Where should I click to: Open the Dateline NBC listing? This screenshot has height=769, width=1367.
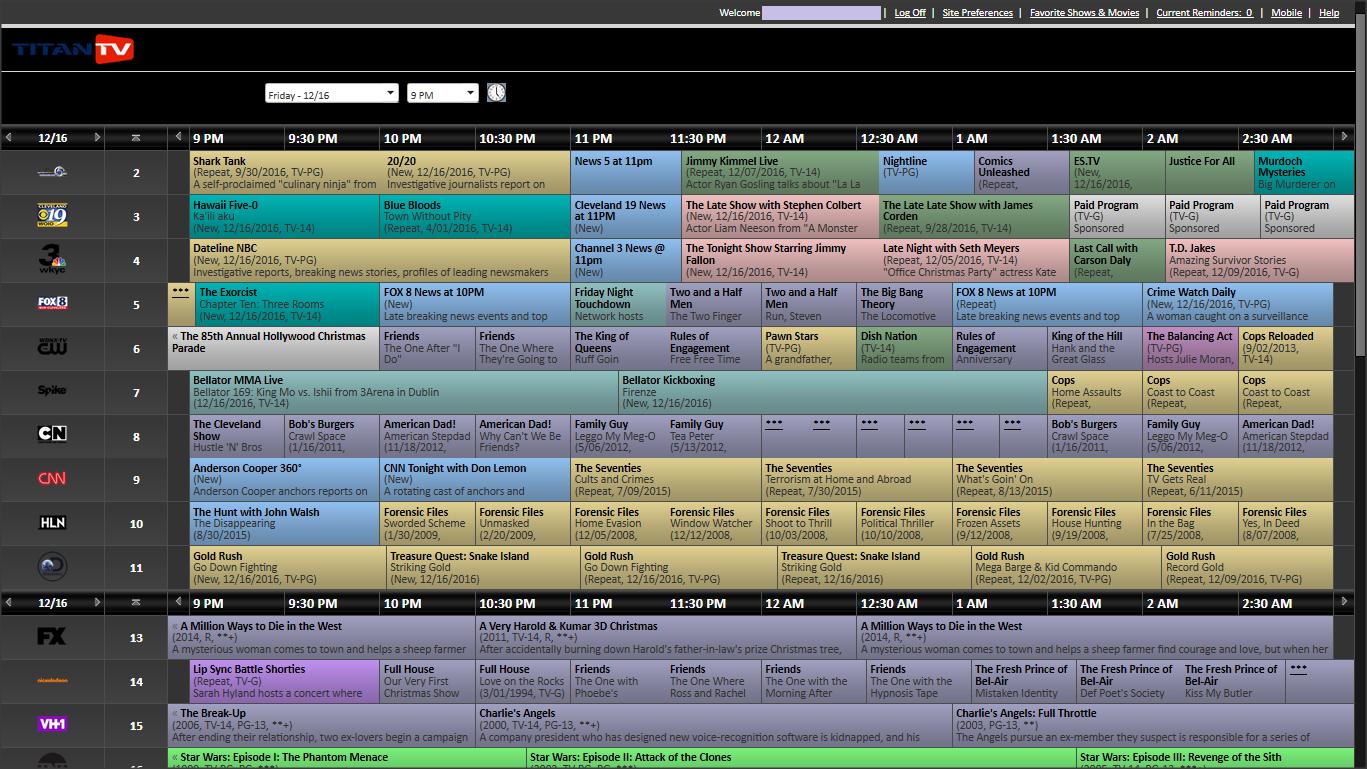pyautogui.click(x=380, y=260)
